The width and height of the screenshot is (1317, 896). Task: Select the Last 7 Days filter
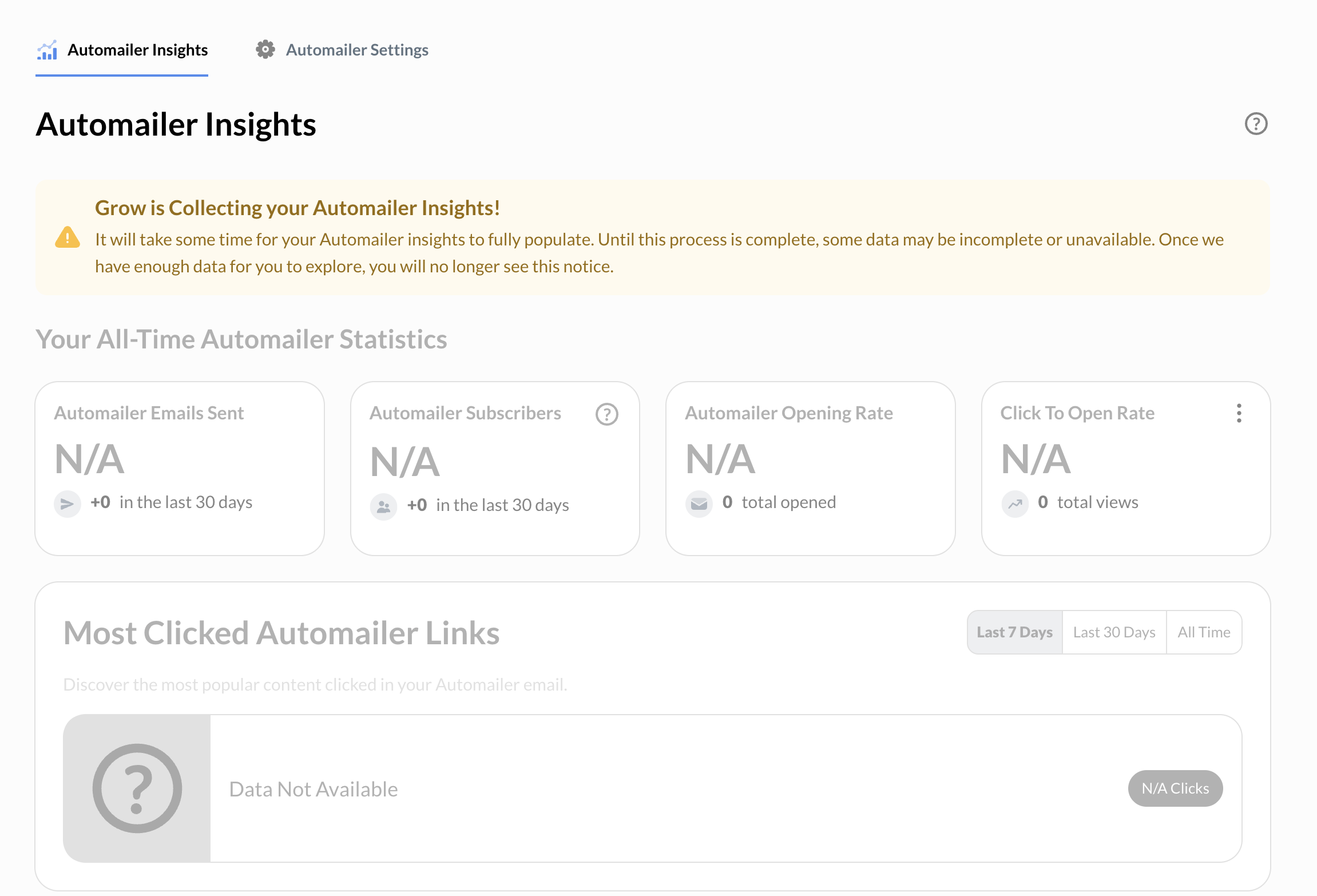point(1014,632)
